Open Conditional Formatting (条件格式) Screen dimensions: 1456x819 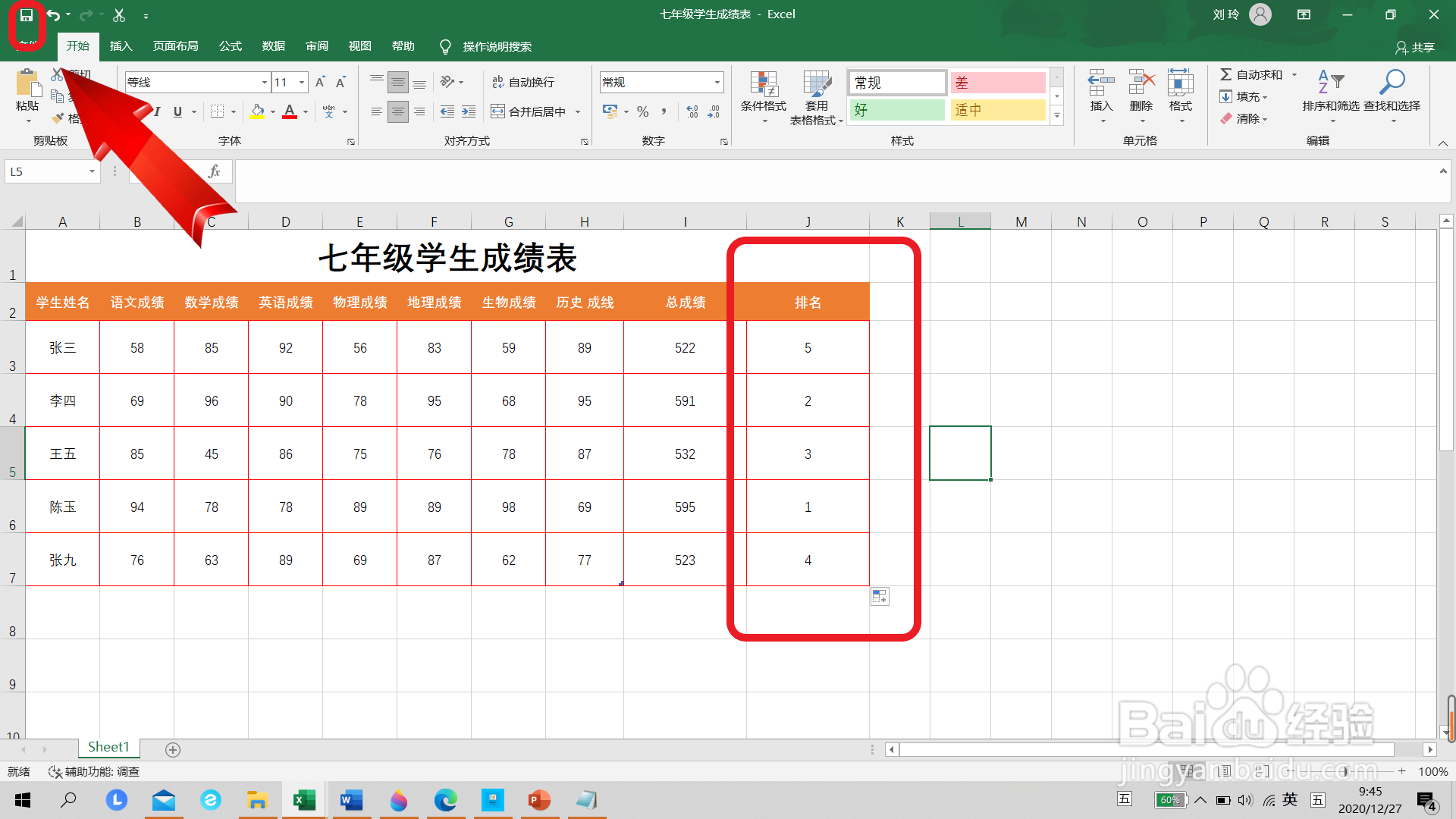point(764,97)
